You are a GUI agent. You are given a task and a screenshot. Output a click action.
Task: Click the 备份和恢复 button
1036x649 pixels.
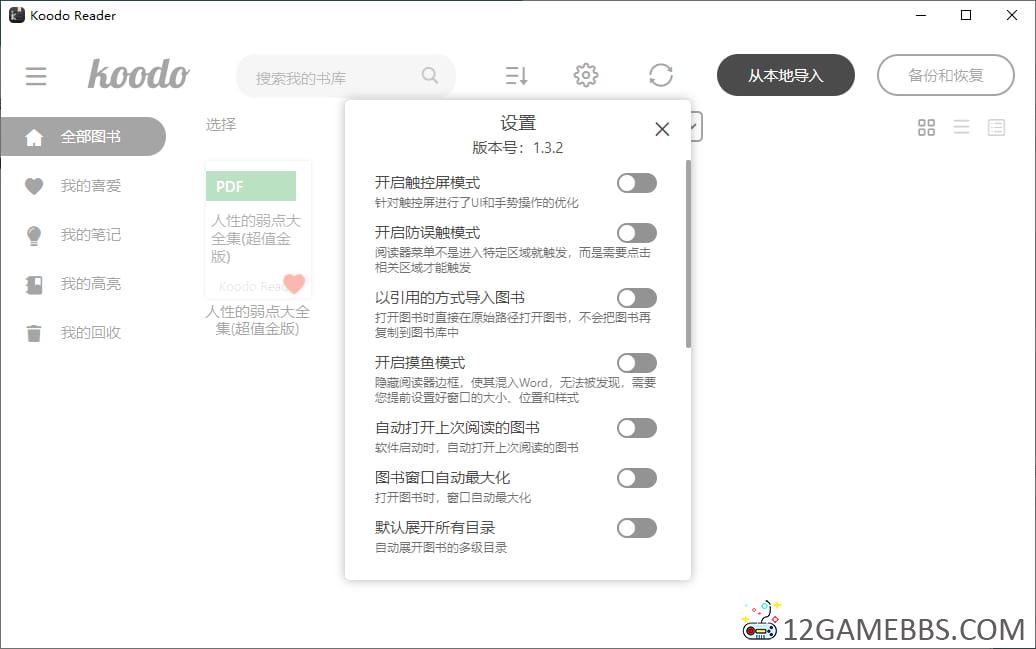(x=945, y=75)
